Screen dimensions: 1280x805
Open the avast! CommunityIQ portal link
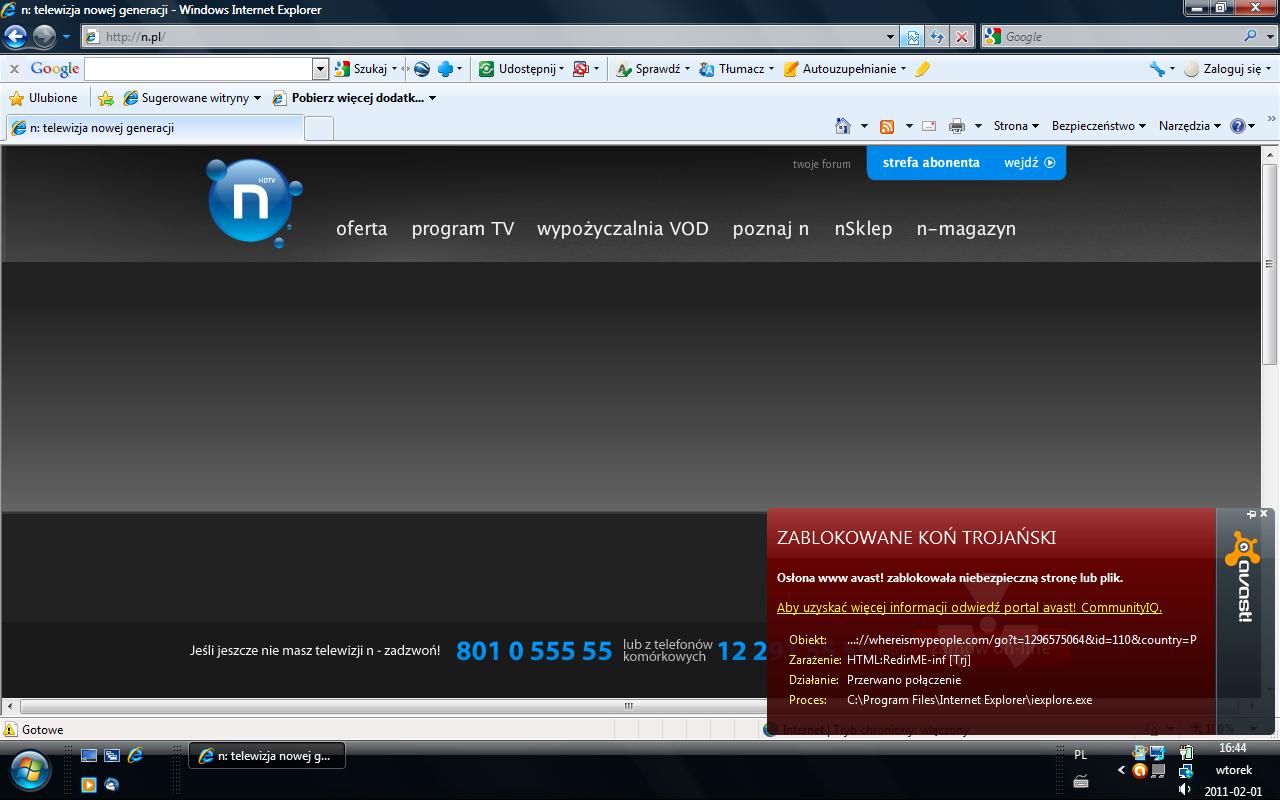coord(969,608)
